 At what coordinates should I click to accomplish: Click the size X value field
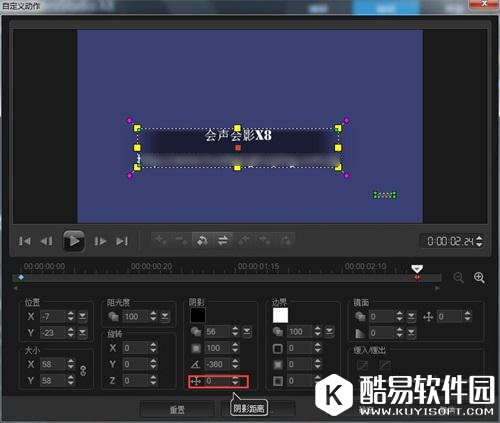click(x=53, y=364)
